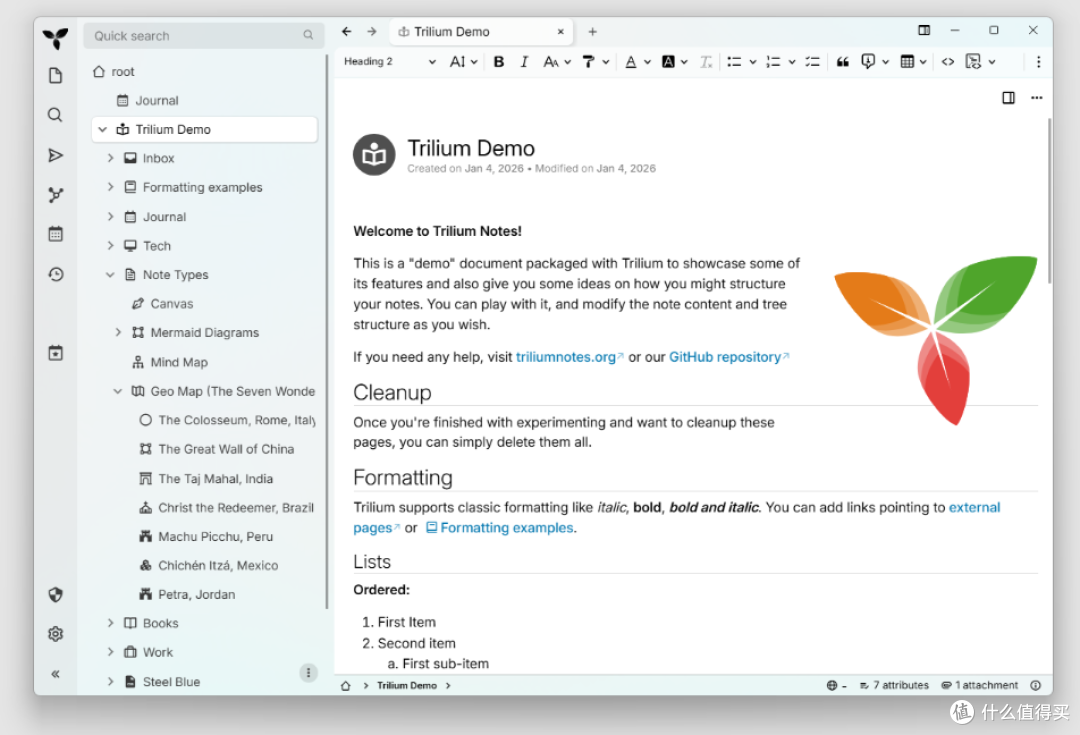Screen dimensions: 1080x735
Task: Change the Trilium Demo note icon
Action: click(x=374, y=154)
